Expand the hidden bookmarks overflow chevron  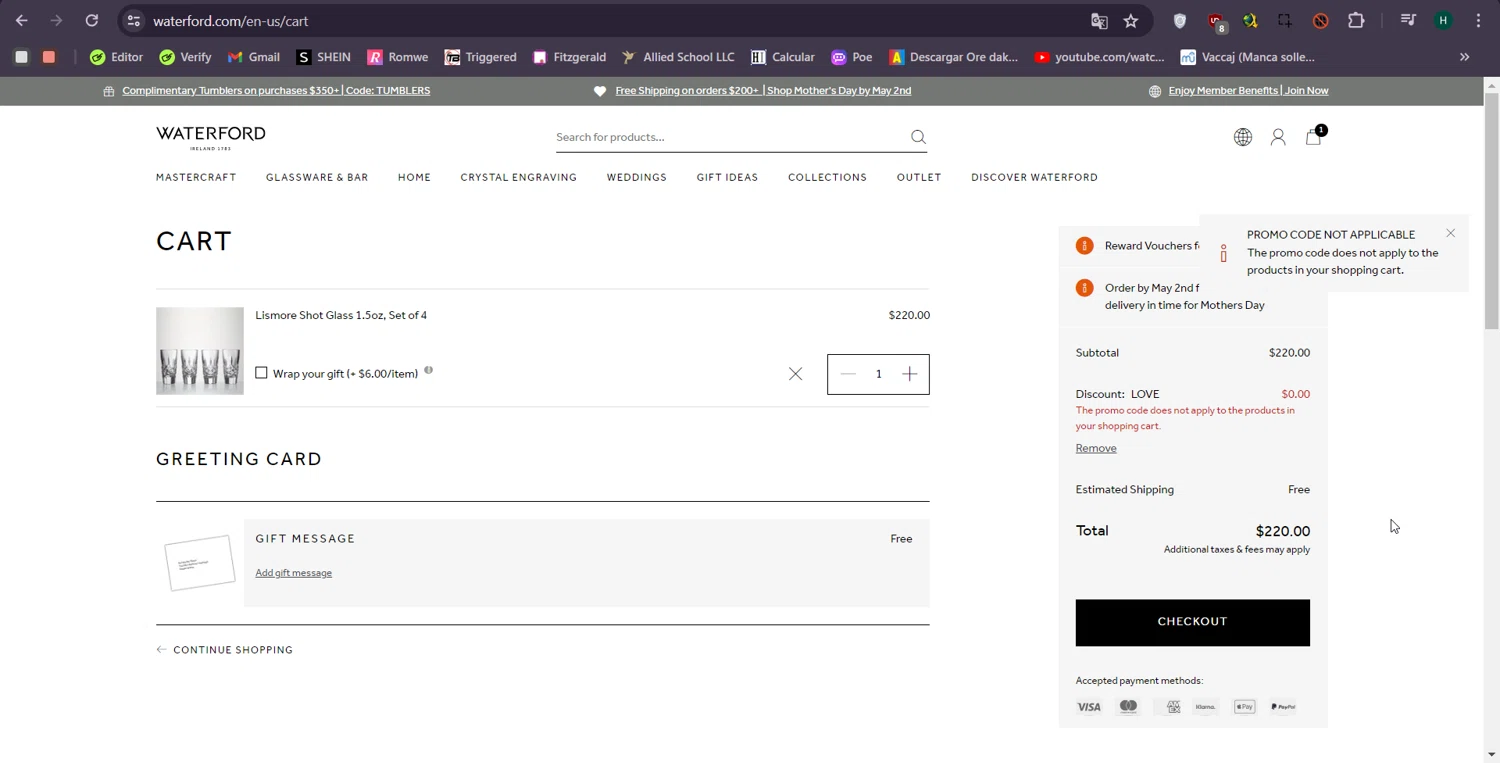(x=1464, y=57)
